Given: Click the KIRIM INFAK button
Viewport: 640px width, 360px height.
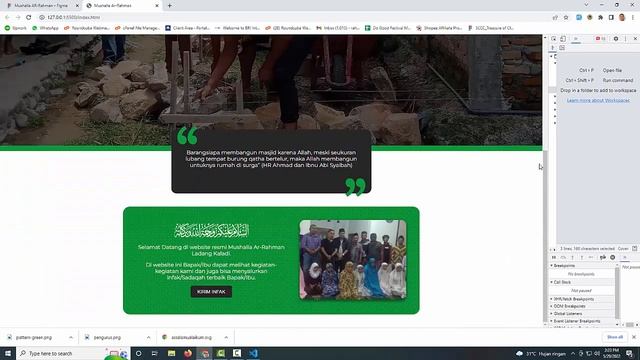Looking at the screenshot, I should [211, 292].
